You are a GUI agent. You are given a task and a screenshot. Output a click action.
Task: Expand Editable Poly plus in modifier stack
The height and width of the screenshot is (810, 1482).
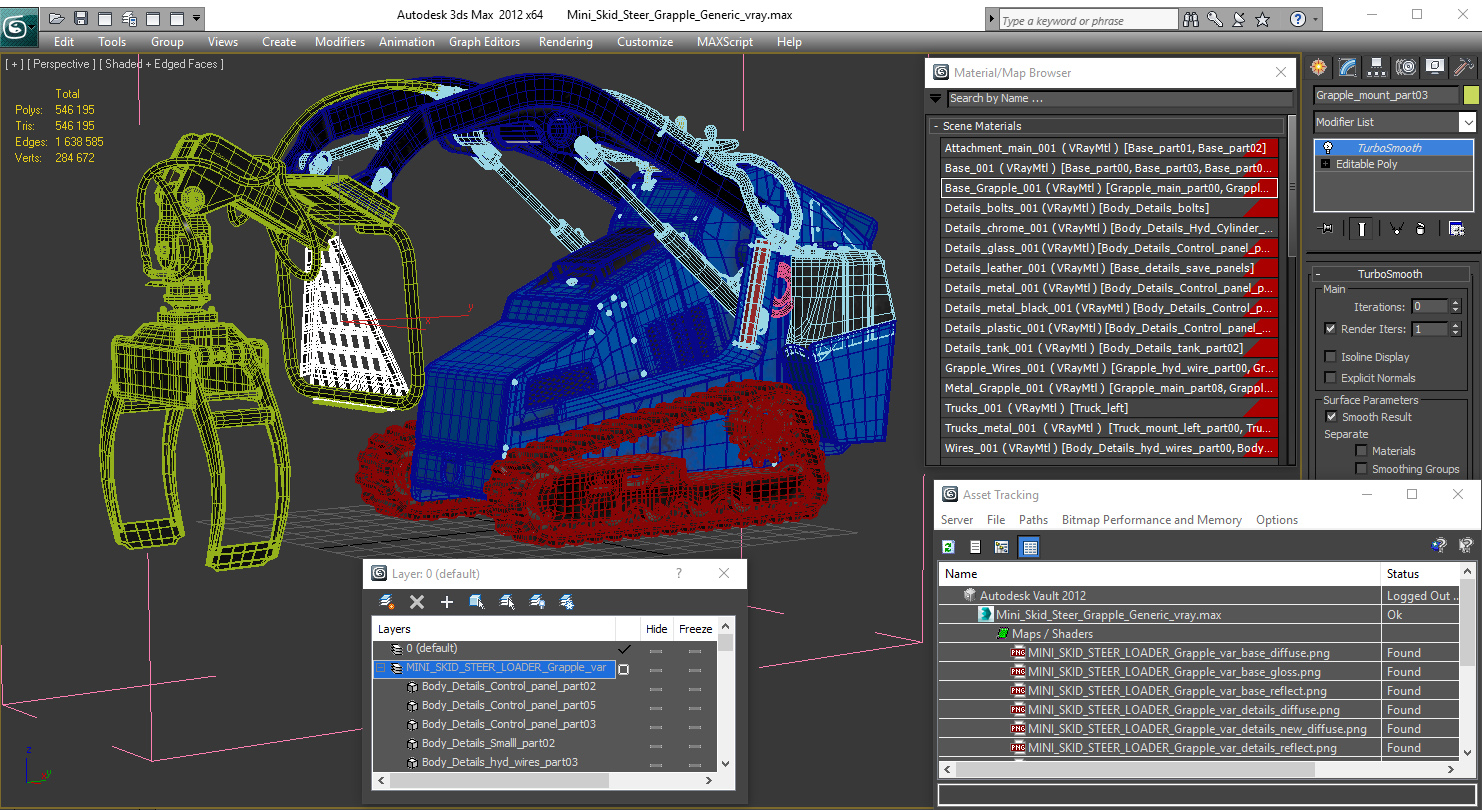pos(1327,164)
